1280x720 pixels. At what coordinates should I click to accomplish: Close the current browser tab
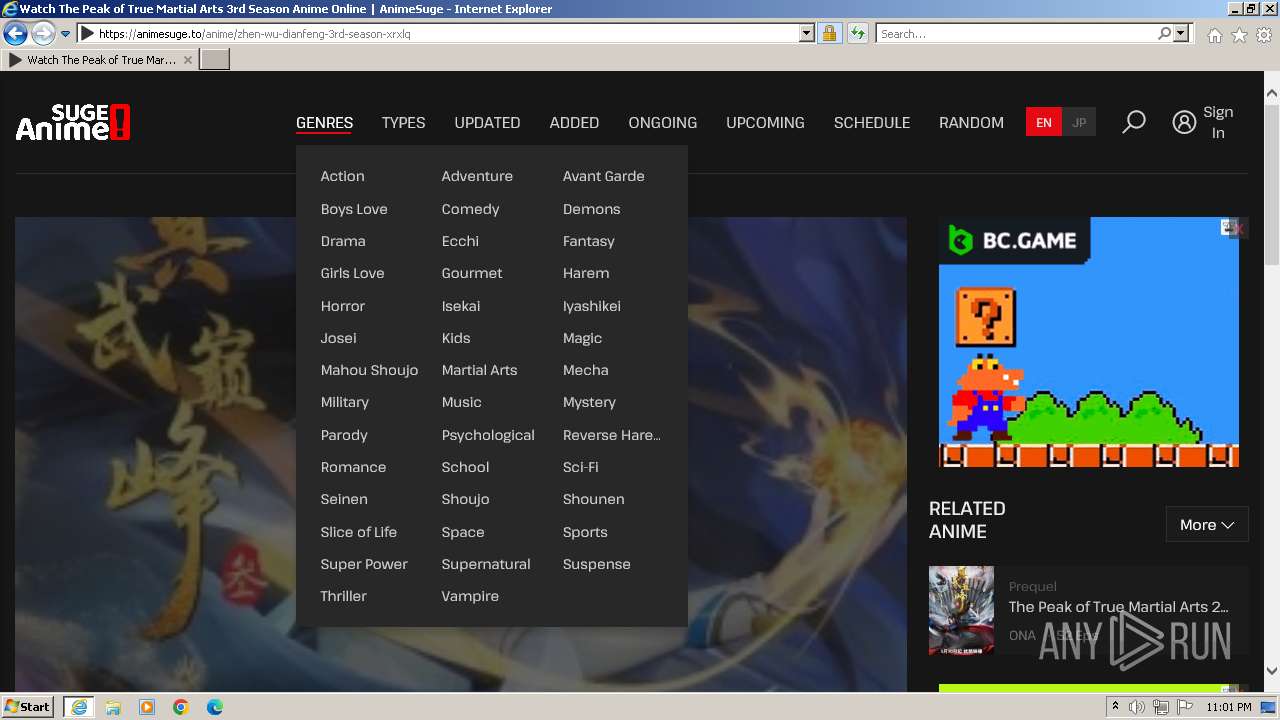188,60
